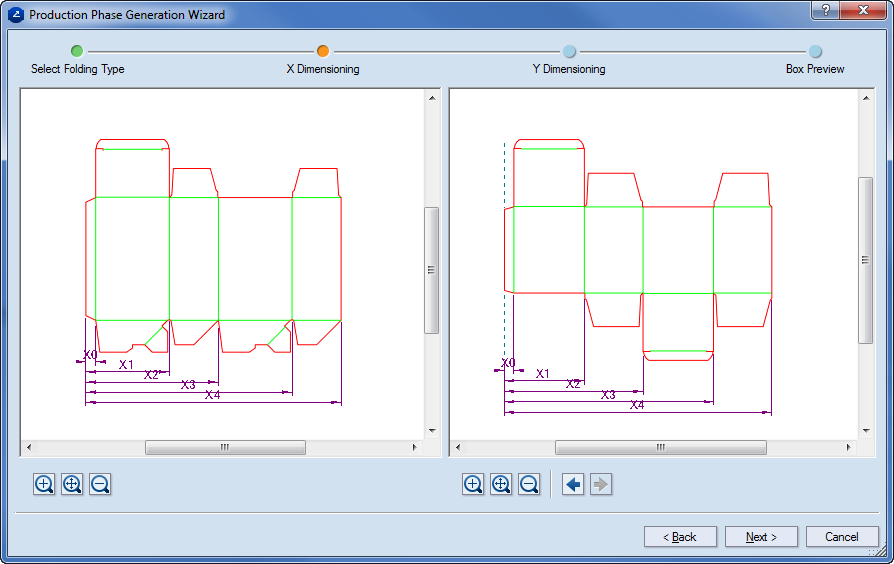Image resolution: width=894 pixels, height=564 pixels.
Task: Zoom out on the left preview pane
Action: 100,485
